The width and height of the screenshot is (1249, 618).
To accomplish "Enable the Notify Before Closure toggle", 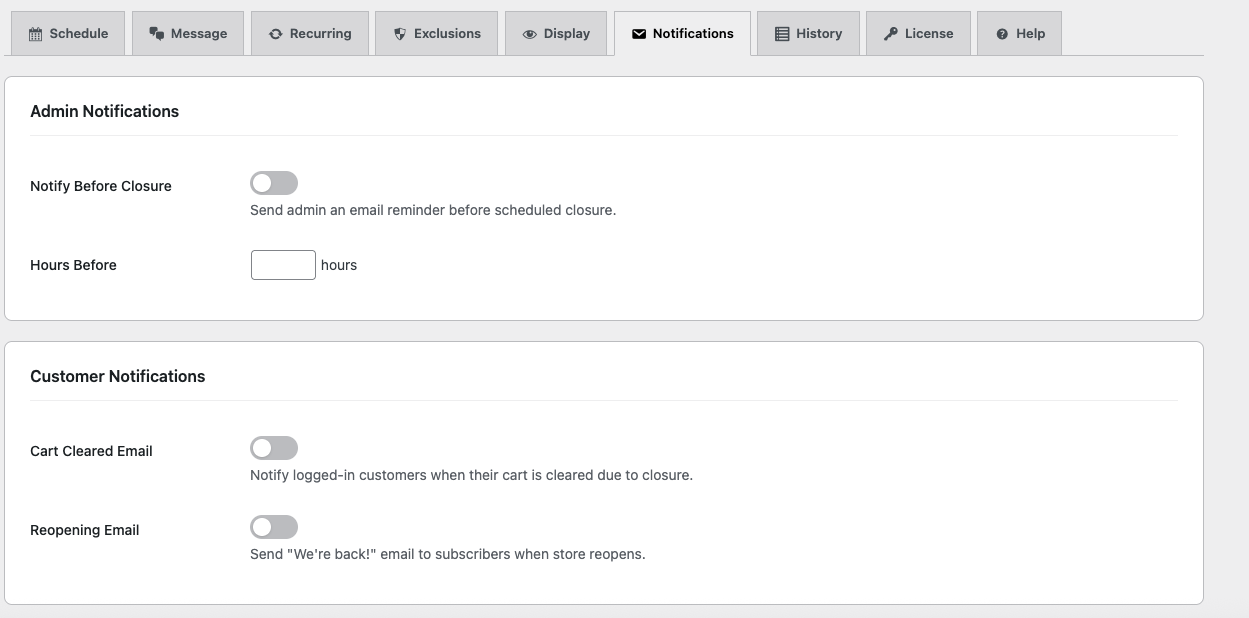I will click(x=274, y=183).
